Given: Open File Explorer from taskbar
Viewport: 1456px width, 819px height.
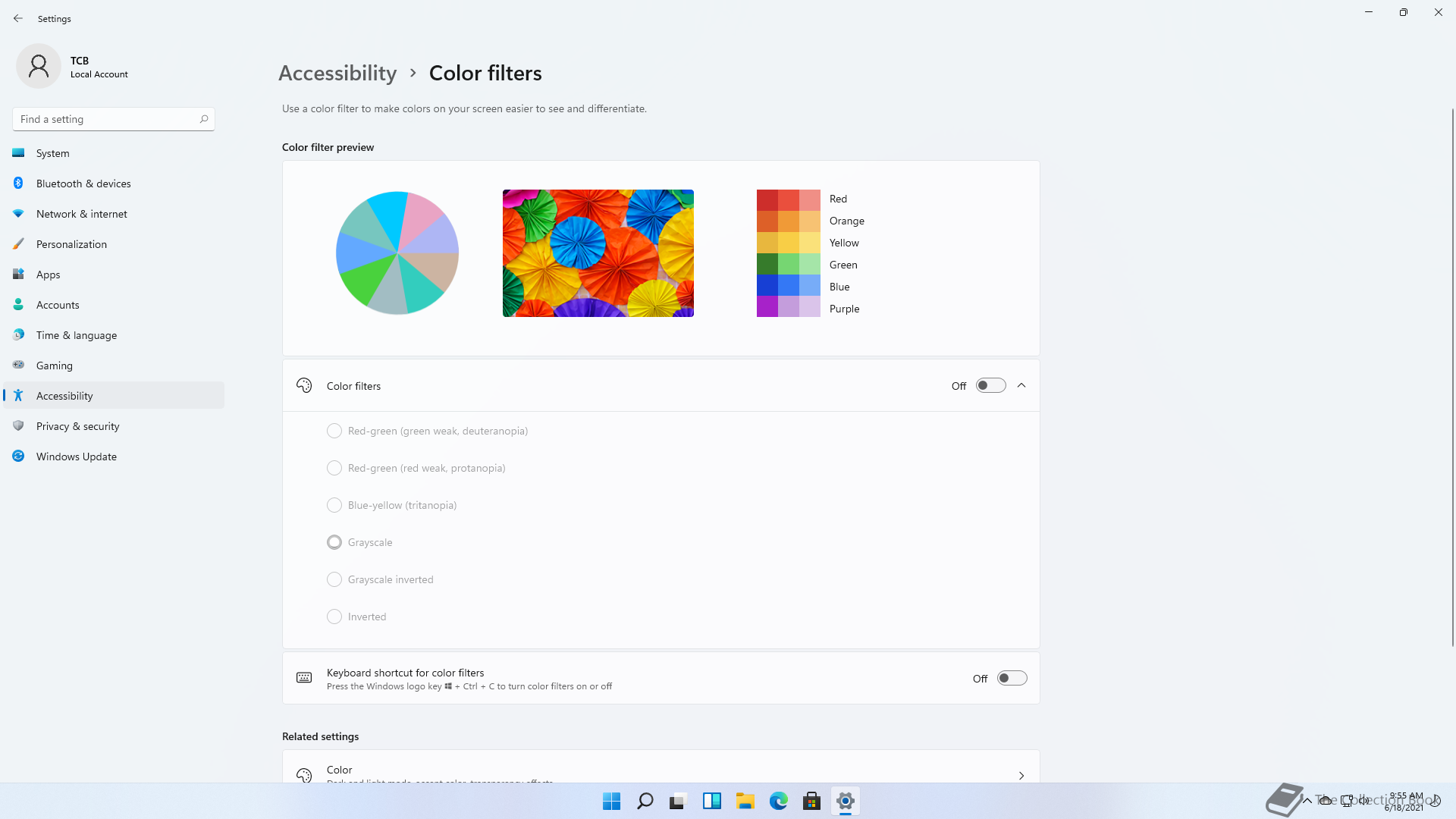Looking at the screenshot, I should click(745, 801).
